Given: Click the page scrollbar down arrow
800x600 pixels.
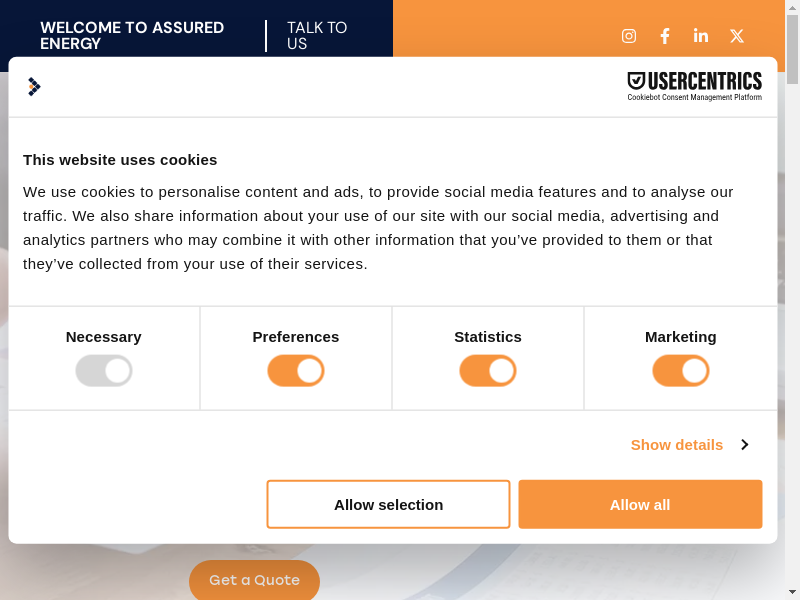Looking at the screenshot, I should click(x=792, y=592).
